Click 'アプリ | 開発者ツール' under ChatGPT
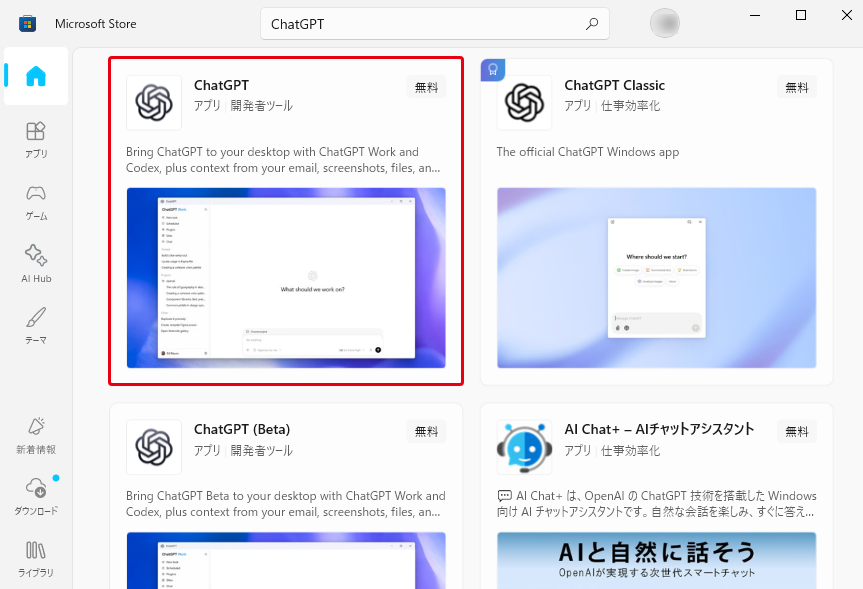This screenshot has width=863, height=589. click(243, 106)
